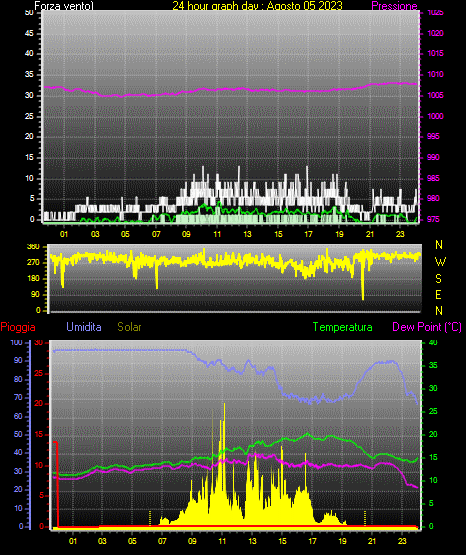Select the Temperatura legend label
The image size is (466, 555).
pyautogui.click(x=342, y=327)
